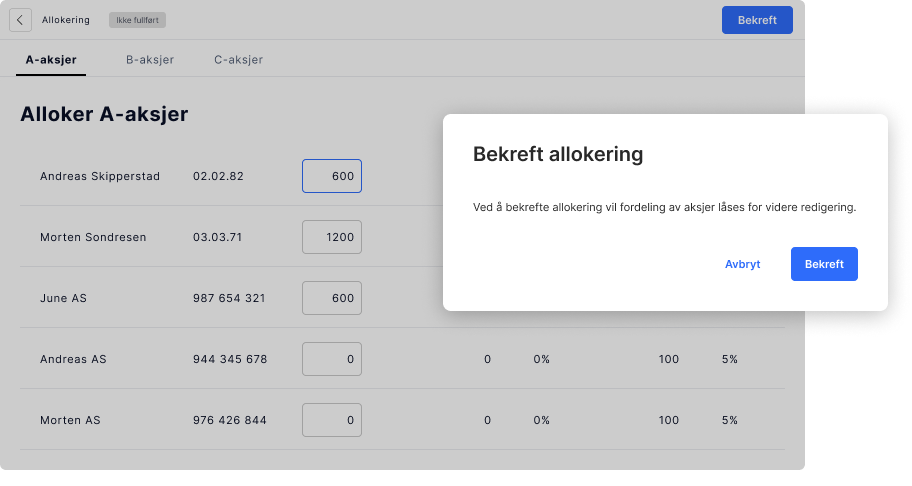The image size is (912, 486).
Task: Select the Andreas Skipperstad row name
Action: click(x=100, y=176)
